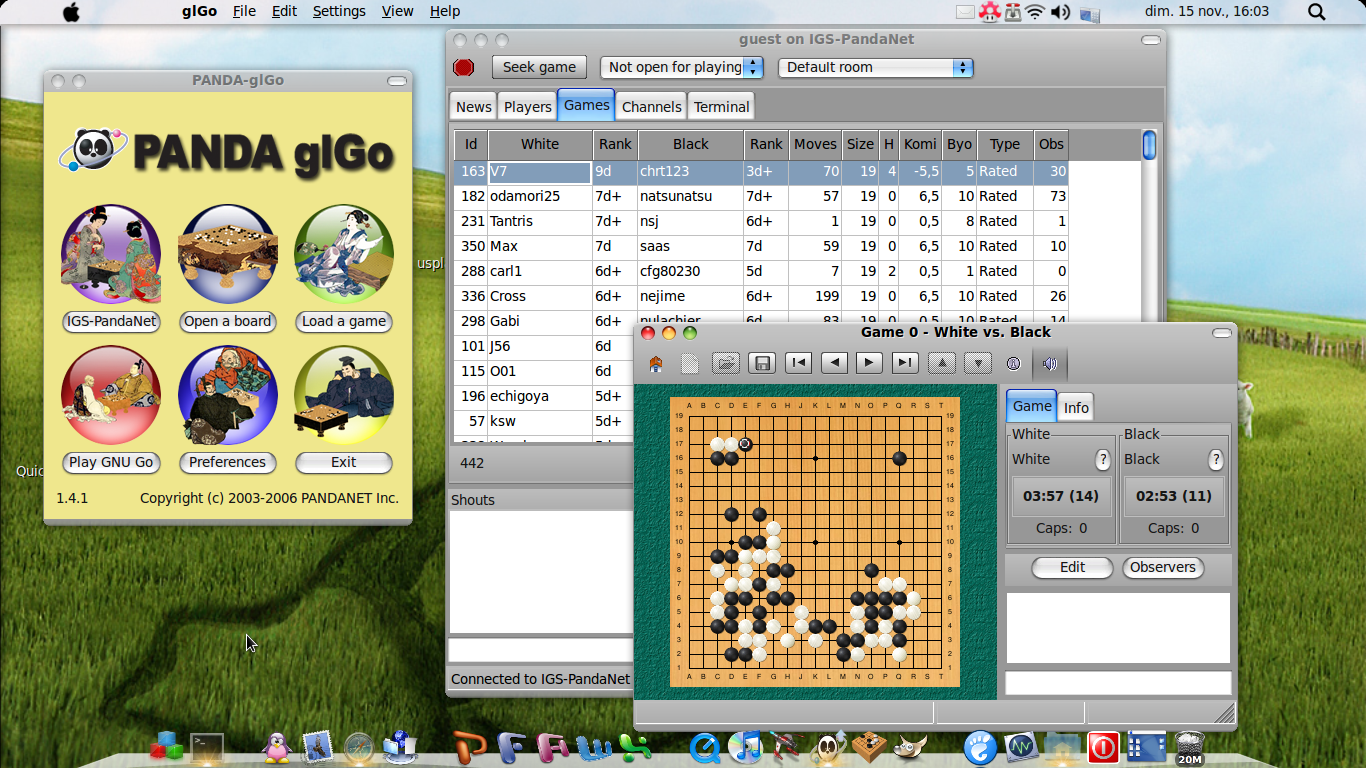The image size is (1366, 768).
Task: Click the Play GNU Go round icon
Action: pyautogui.click(x=111, y=395)
